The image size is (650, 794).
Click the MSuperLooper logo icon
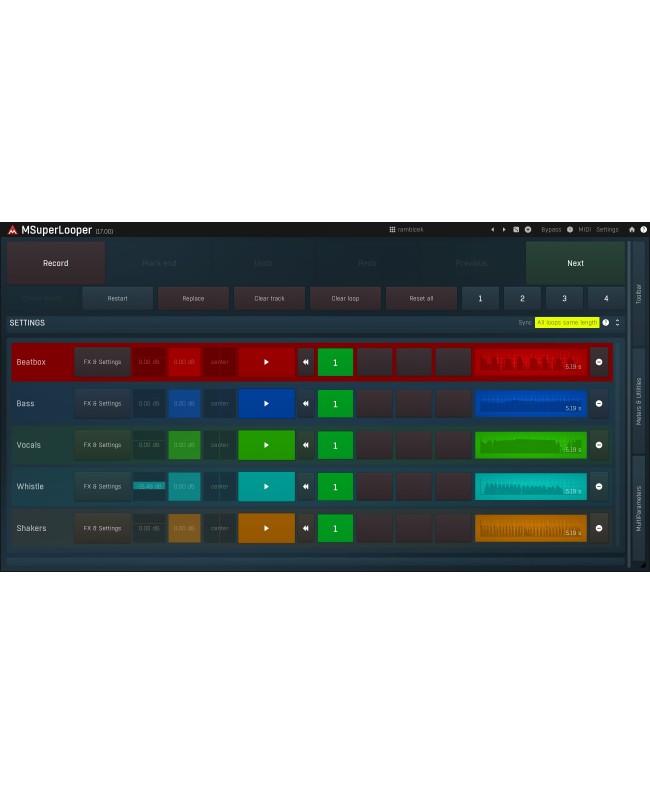pos(13,230)
